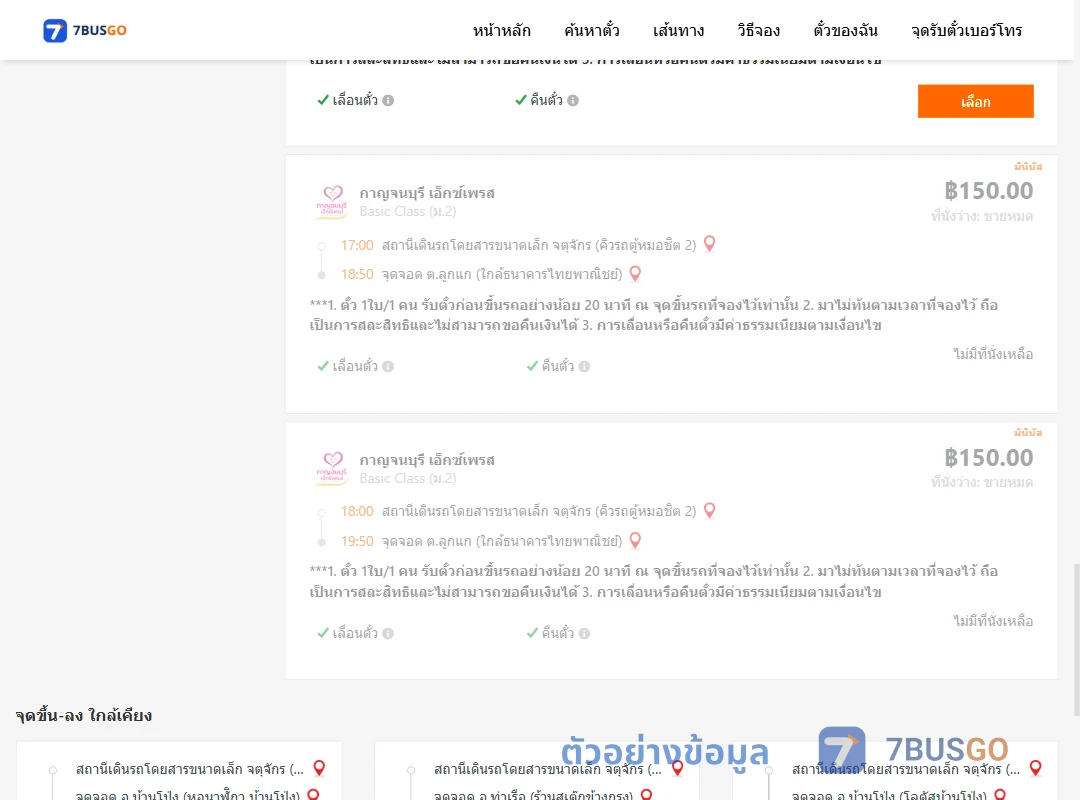1080x800 pixels.
Task: Click the orange เลือก button
Action: (975, 101)
